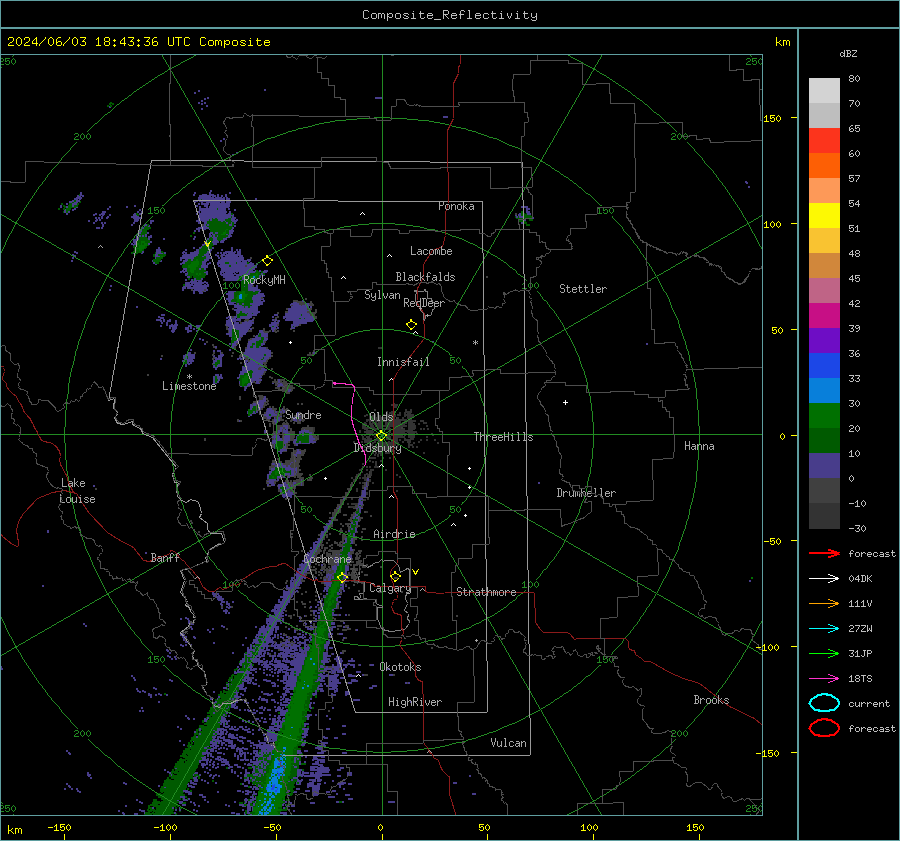Click the Hanna map label
Viewport: 900px width, 841px height.
pyautogui.click(x=699, y=446)
